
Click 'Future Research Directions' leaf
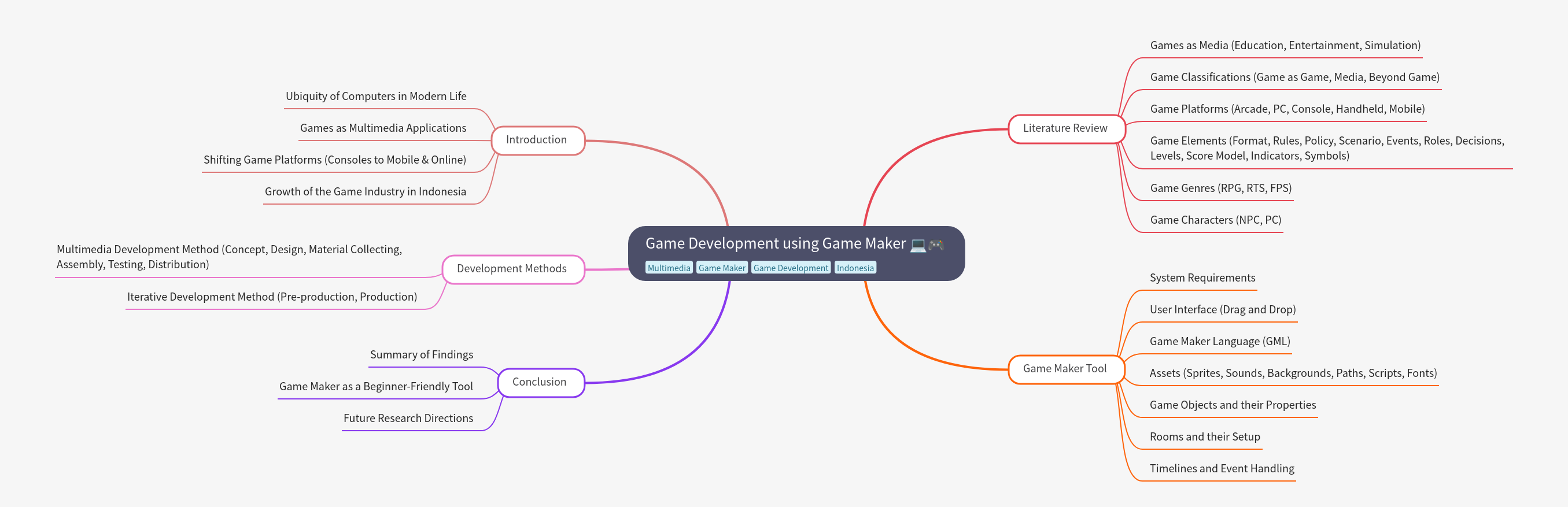pyautogui.click(x=408, y=417)
